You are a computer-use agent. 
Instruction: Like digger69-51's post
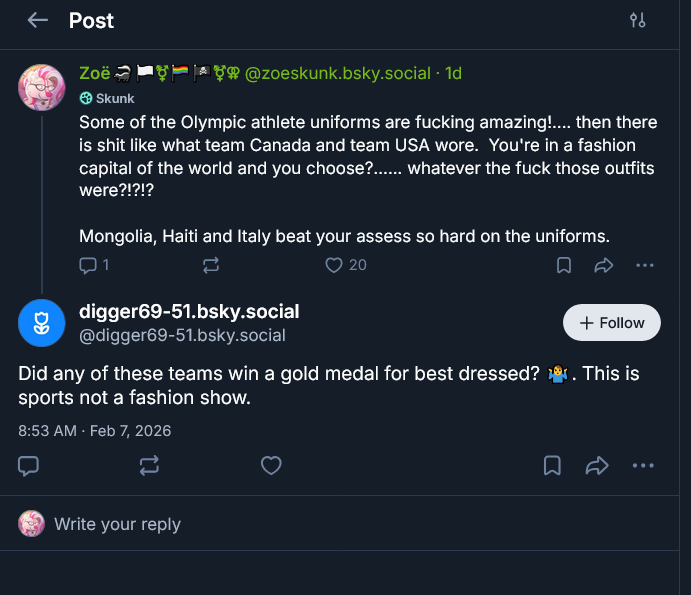[270, 465]
